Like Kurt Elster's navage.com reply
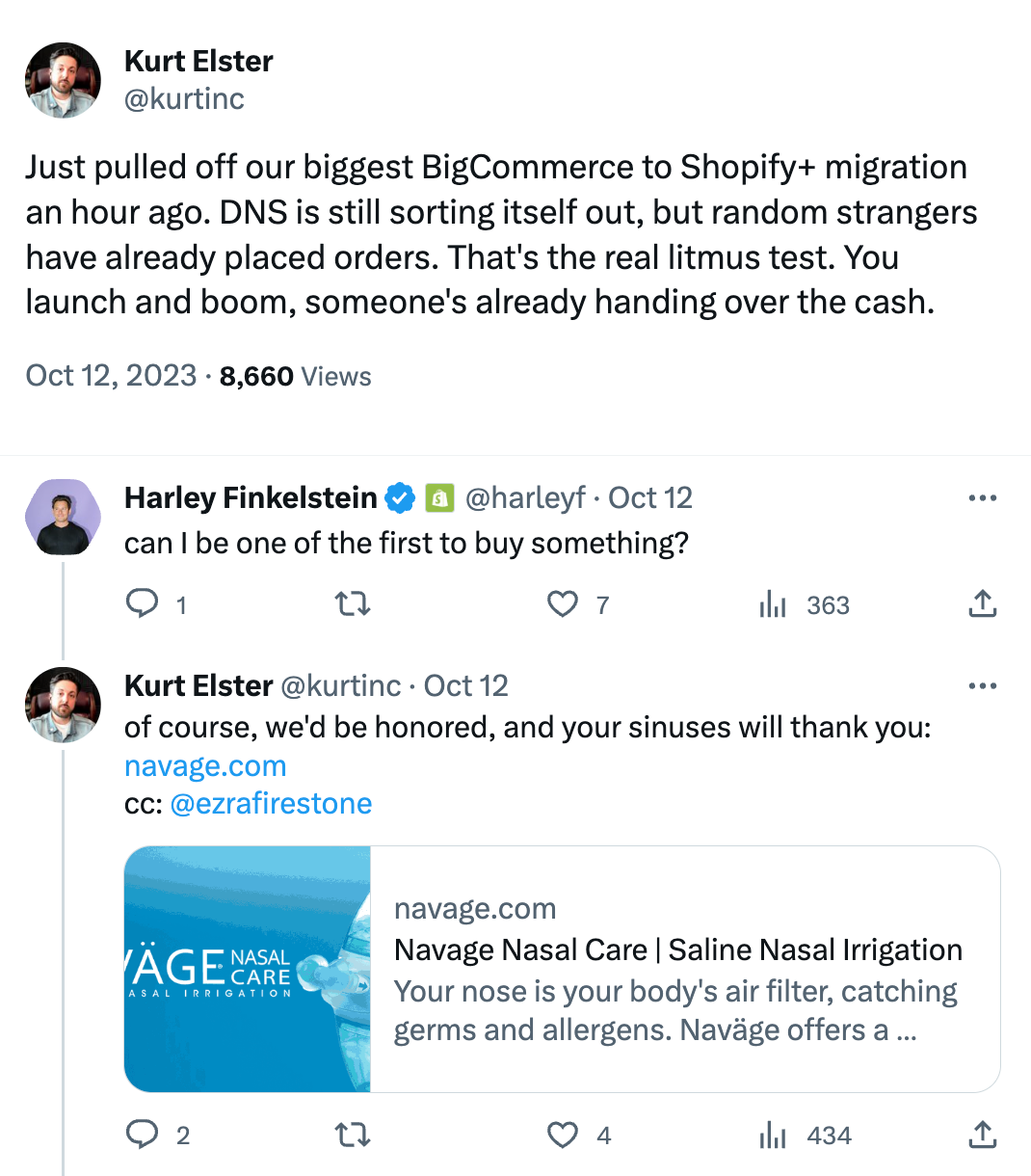The height and width of the screenshot is (1176, 1031). point(563,1135)
